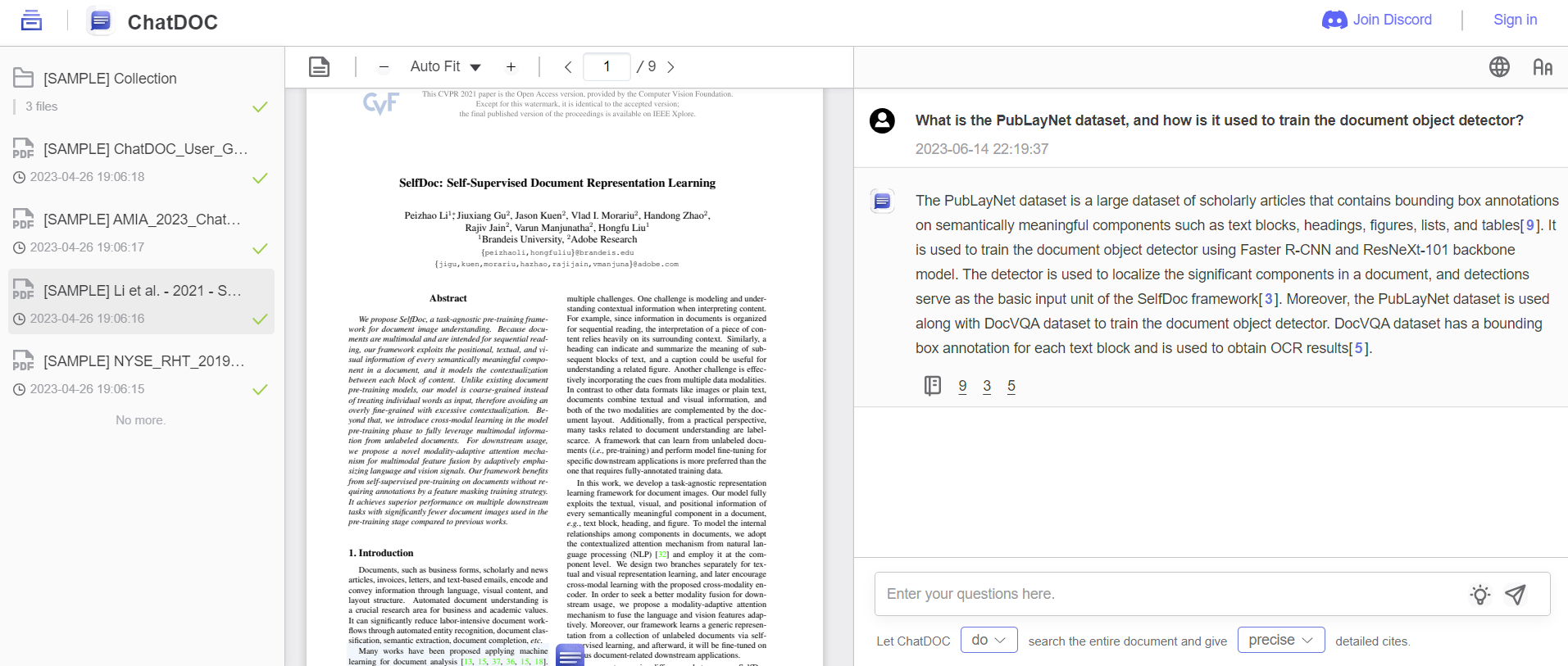Viewport: 1568px width, 666px height.
Task: Open the 'do' mode dropdown
Action: click(989, 640)
